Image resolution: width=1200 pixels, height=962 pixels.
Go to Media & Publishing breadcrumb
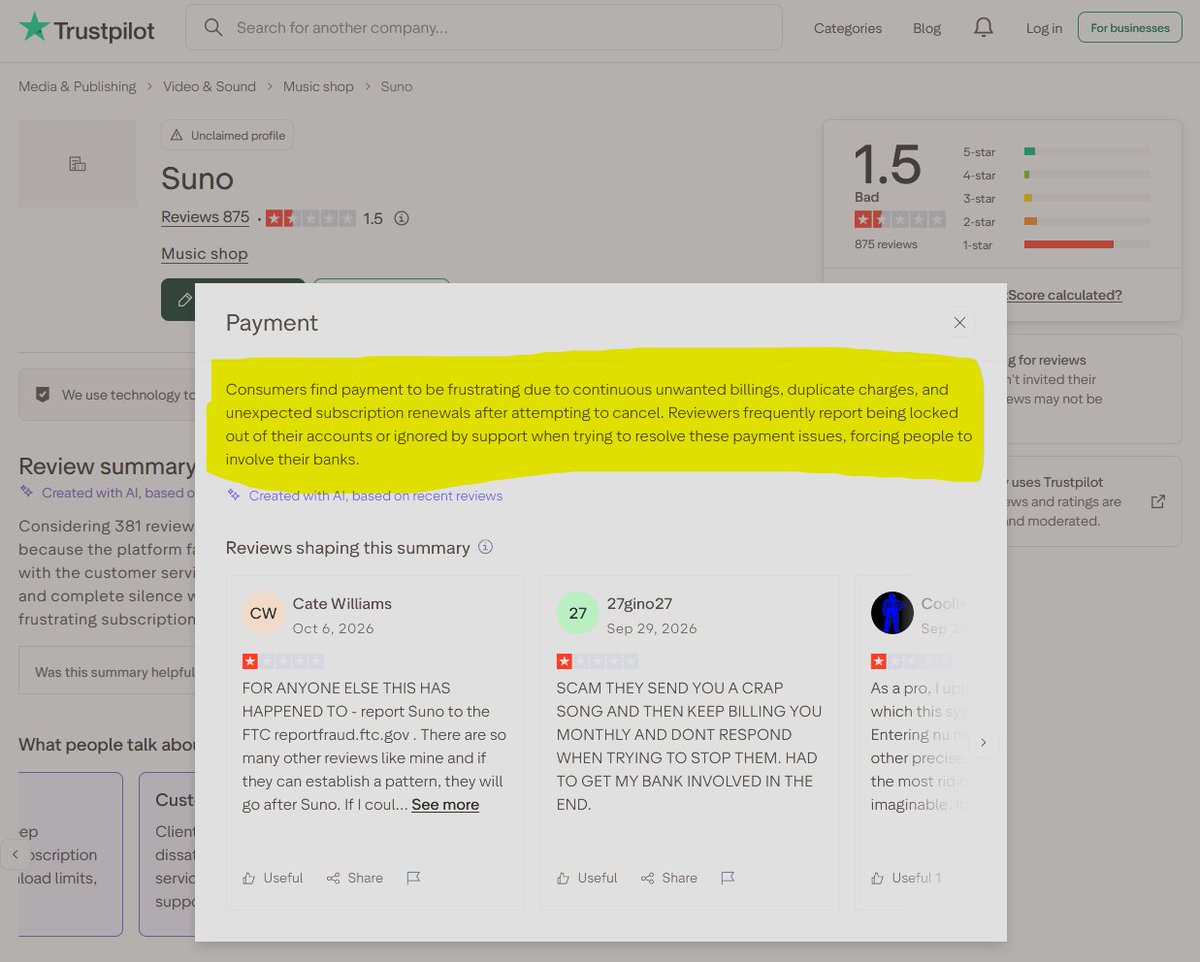point(77,86)
